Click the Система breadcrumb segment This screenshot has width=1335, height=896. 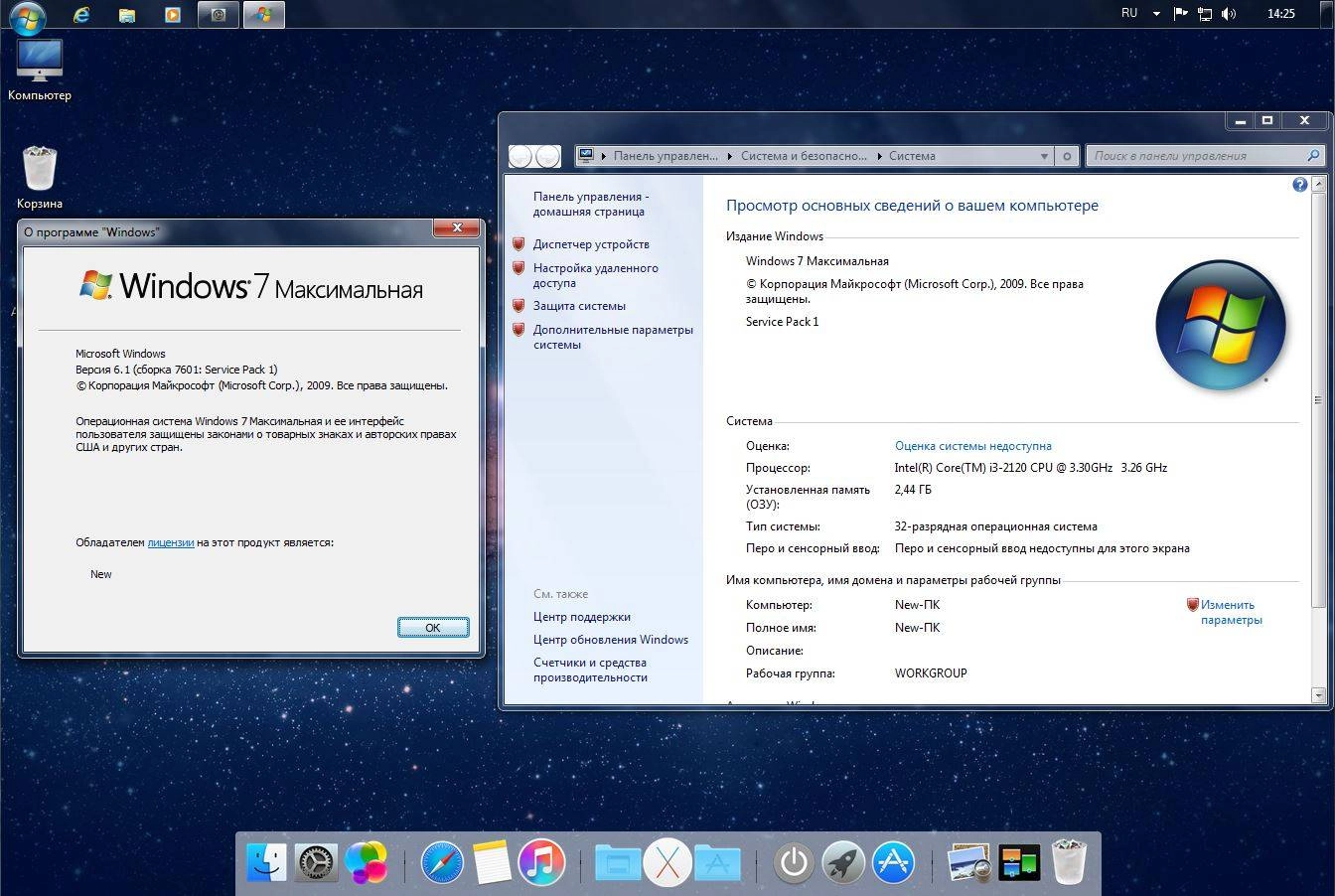coord(912,156)
